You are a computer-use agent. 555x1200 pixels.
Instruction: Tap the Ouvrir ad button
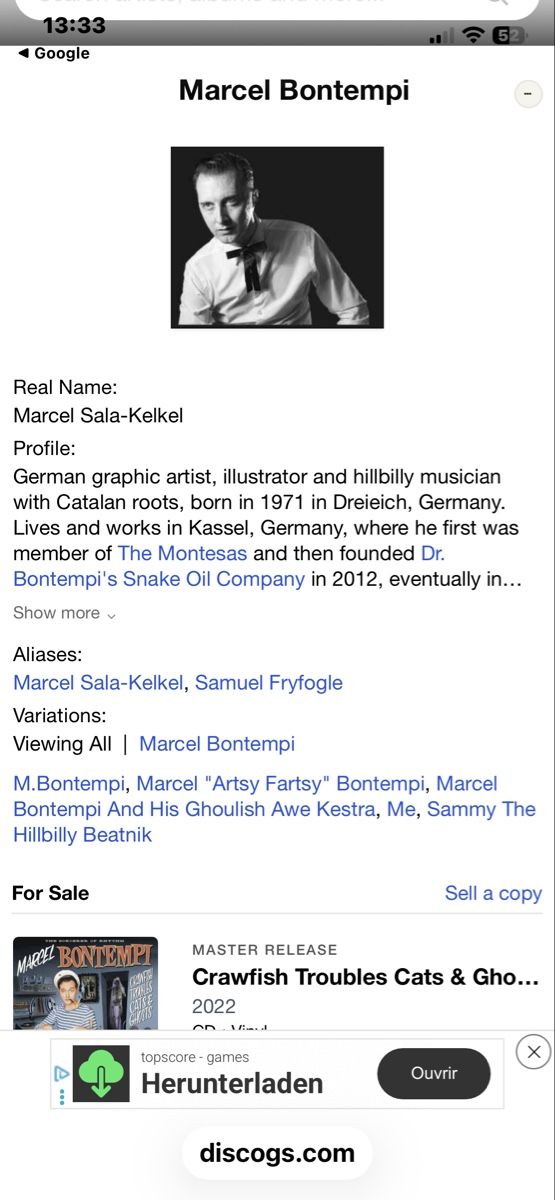coord(434,1074)
